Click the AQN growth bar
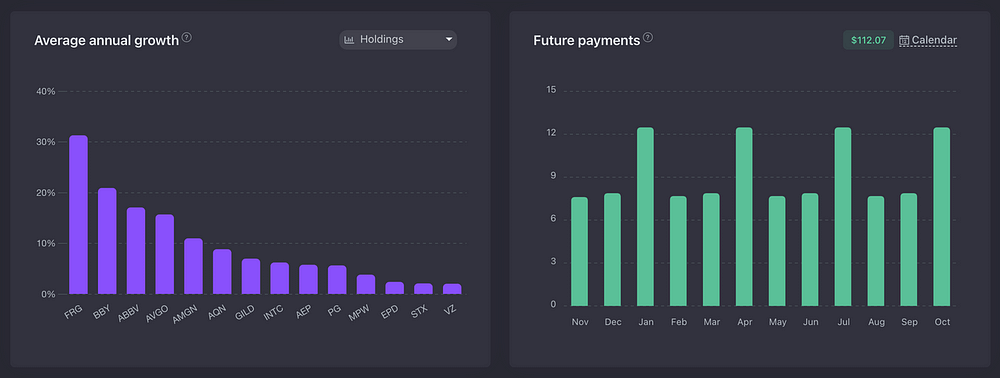 (x=222, y=272)
